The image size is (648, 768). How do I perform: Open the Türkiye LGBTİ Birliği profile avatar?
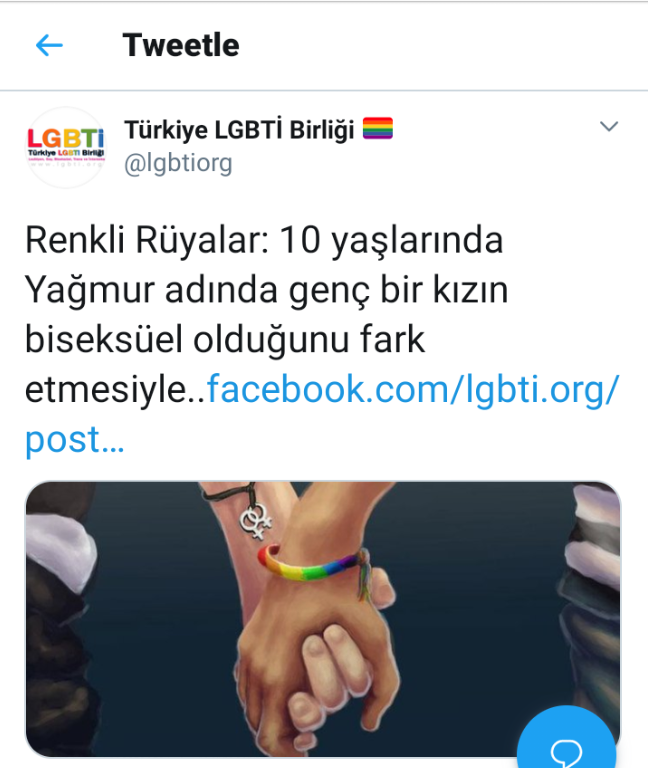[66, 147]
